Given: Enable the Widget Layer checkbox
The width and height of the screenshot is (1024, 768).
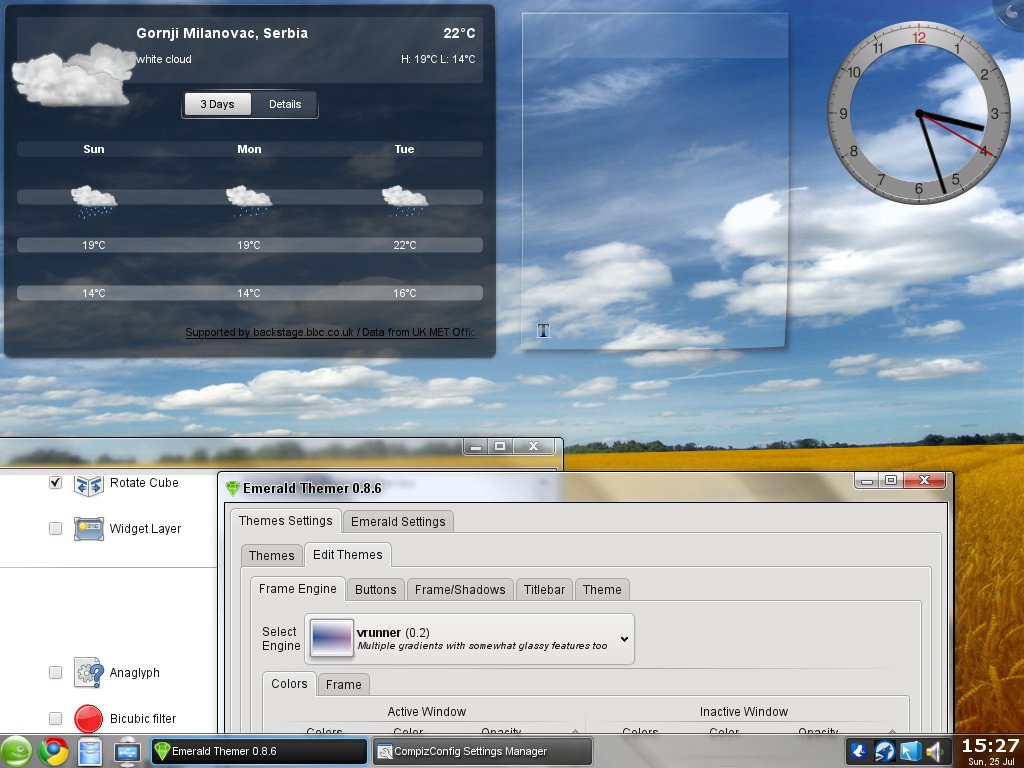Looking at the screenshot, I should pyautogui.click(x=56, y=528).
